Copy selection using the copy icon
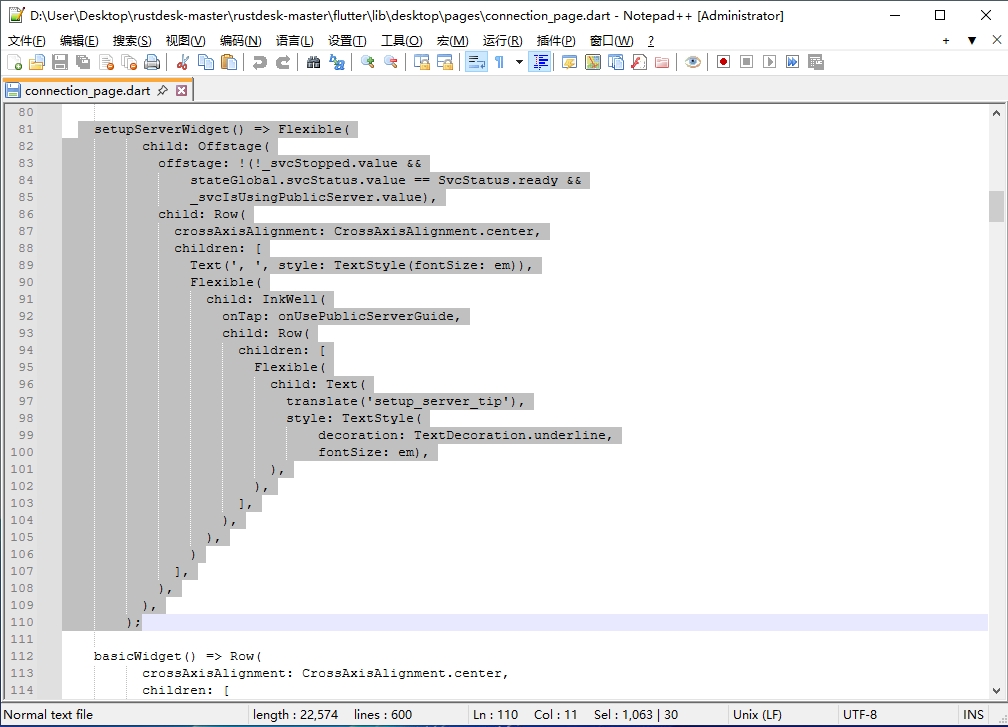The width and height of the screenshot is (1008, 727). (206, 62)
